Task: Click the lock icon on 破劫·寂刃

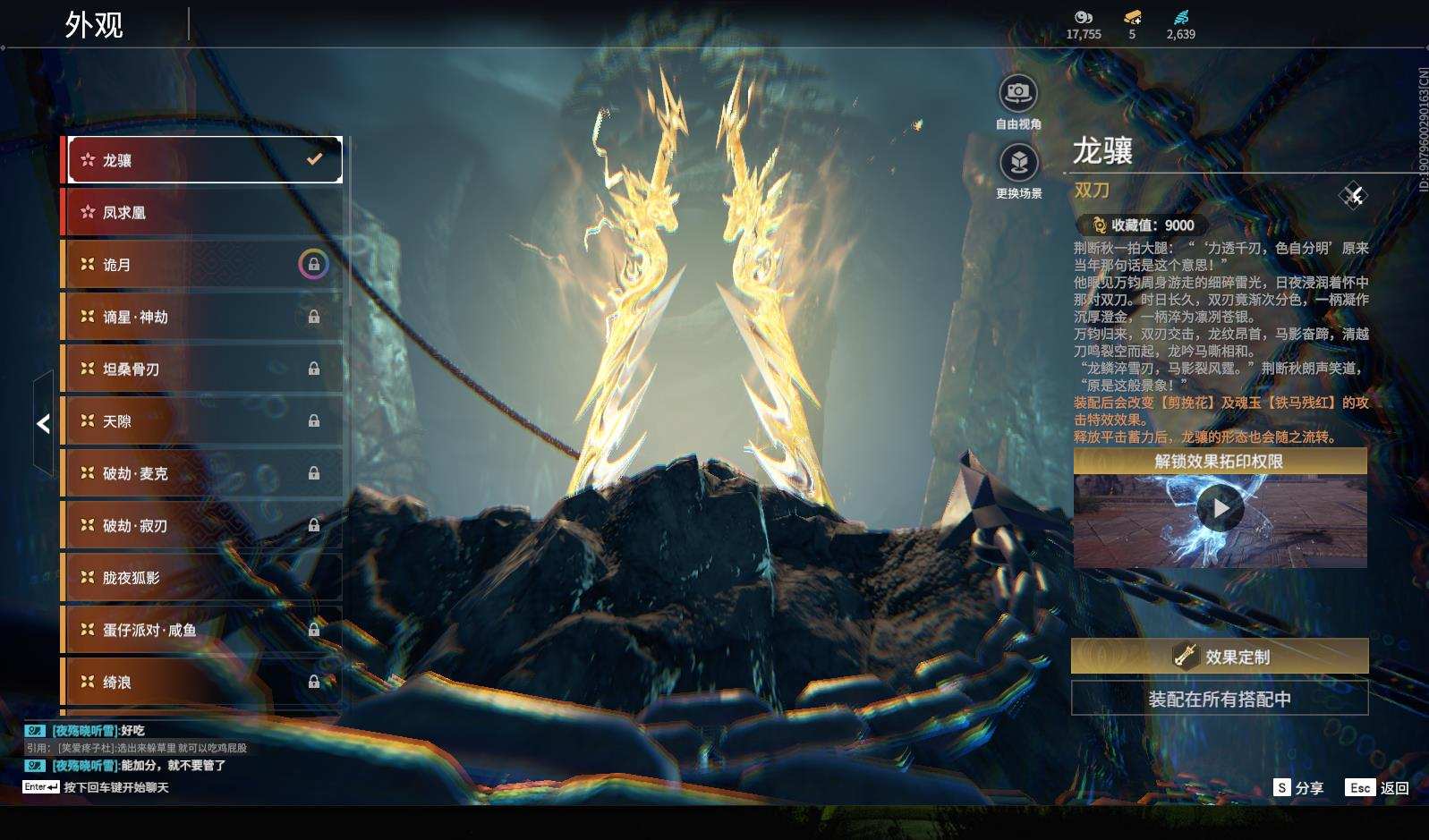Action: (x=314, y=525)
